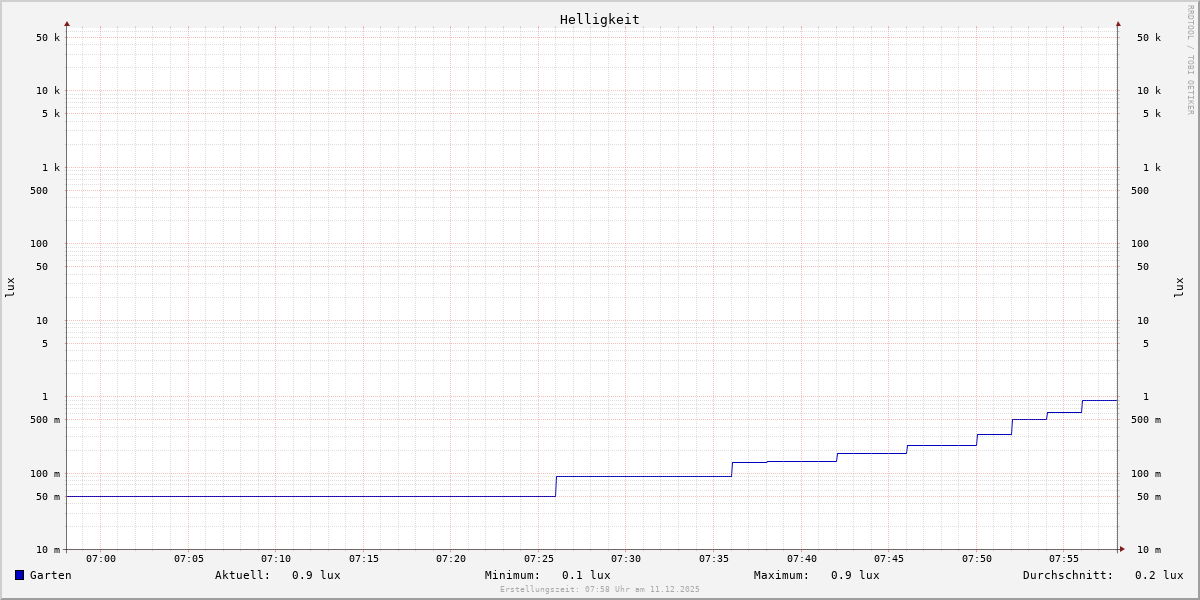Click the 07:40 time axis label
The image size is (1200, 600).
pyautogui.click(x=802, y=559)
